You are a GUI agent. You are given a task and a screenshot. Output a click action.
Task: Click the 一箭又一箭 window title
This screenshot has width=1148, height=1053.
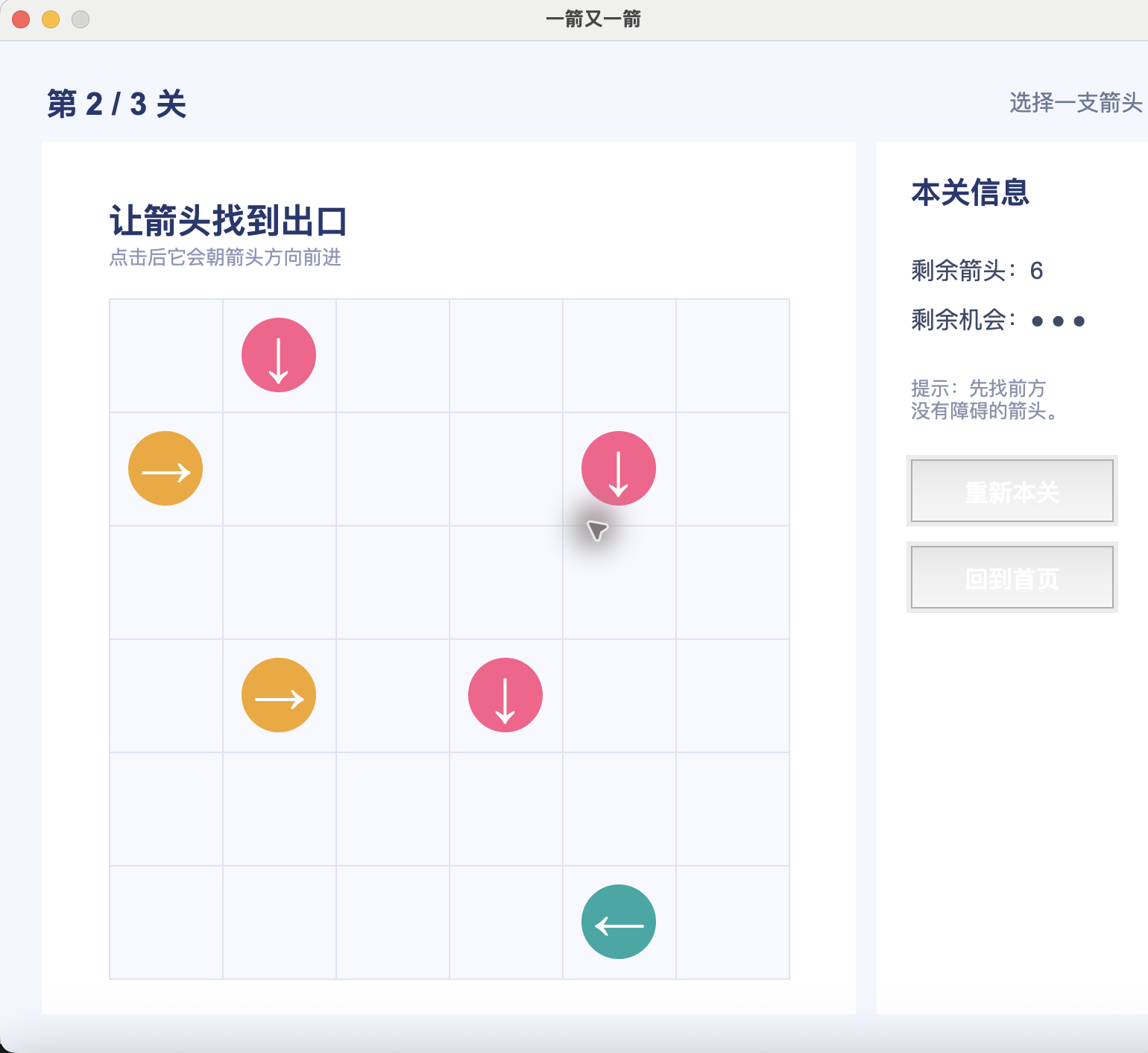[593, 19]
